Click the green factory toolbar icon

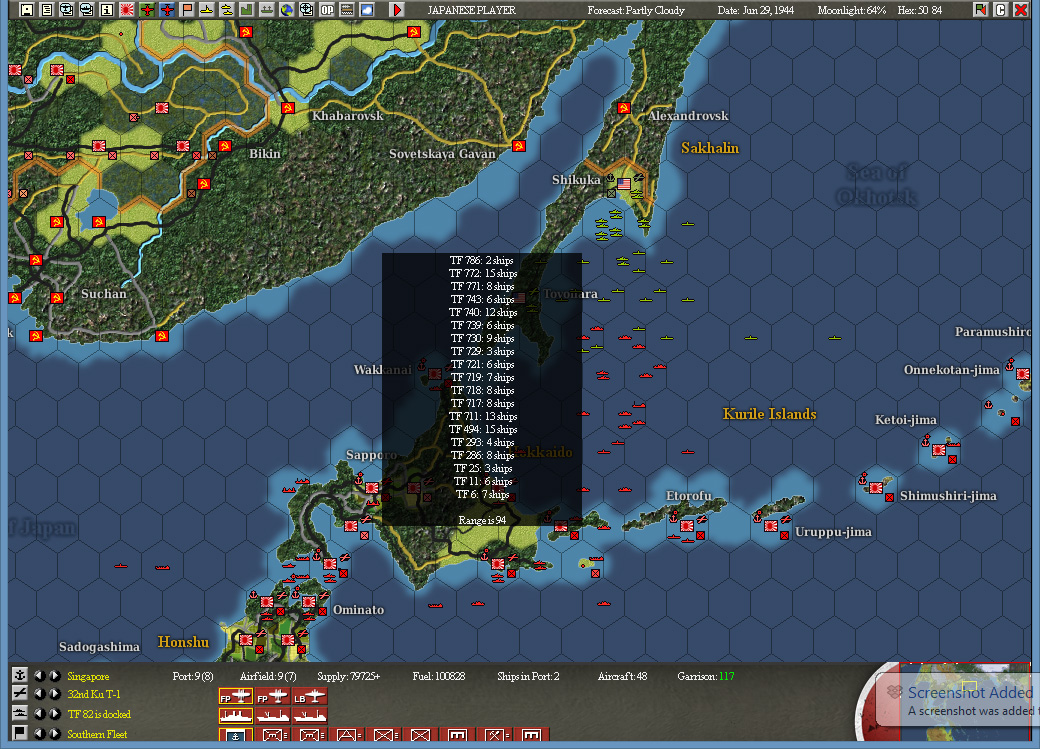pos(247,9)
